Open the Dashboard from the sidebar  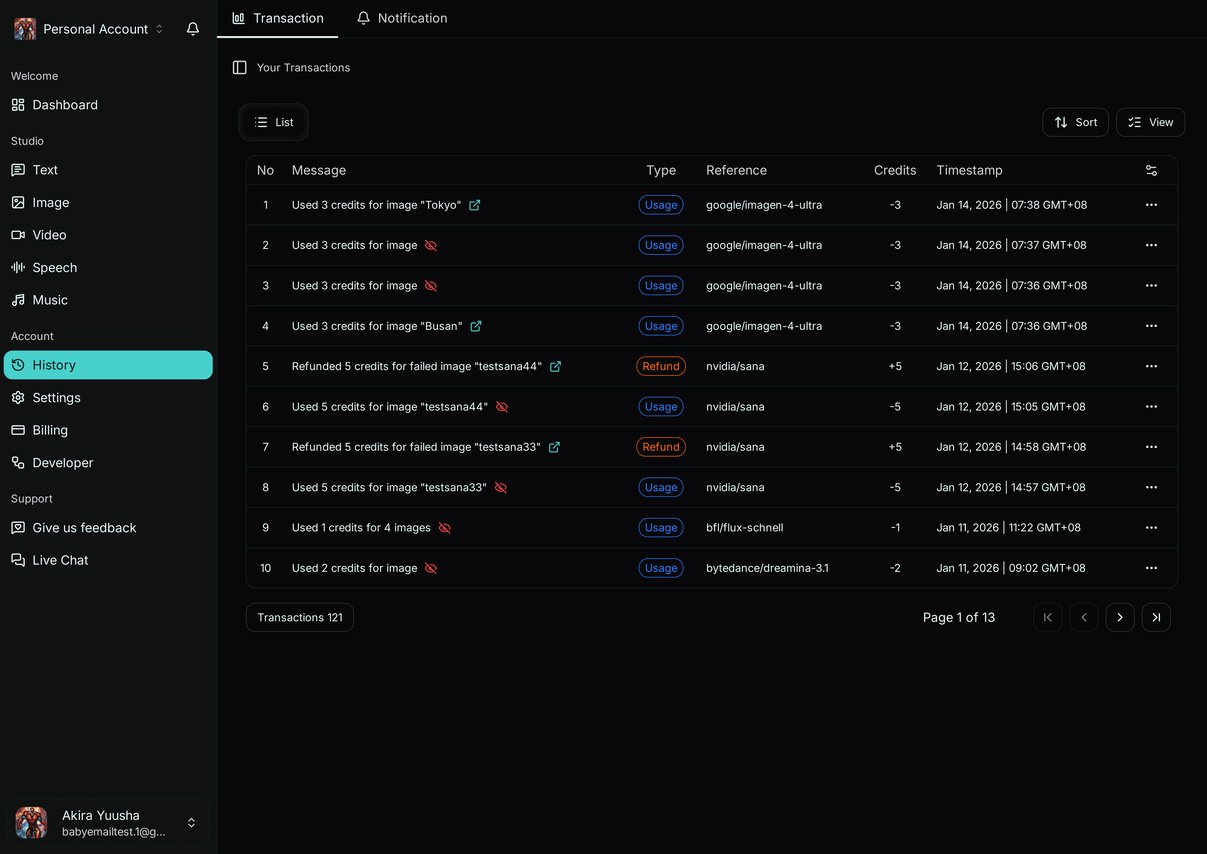point(65,104)
